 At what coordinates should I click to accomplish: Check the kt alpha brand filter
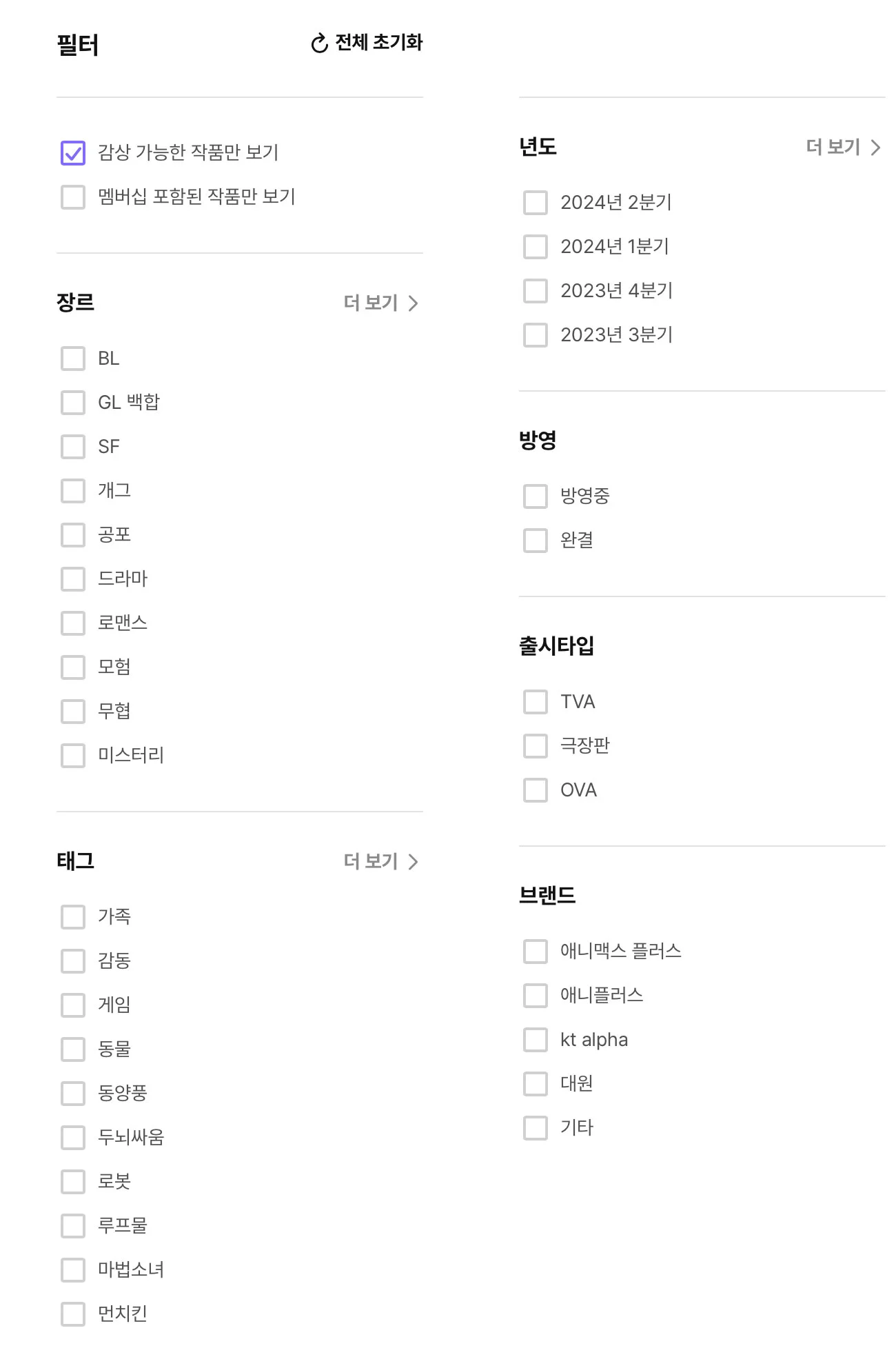point(535,1040)
